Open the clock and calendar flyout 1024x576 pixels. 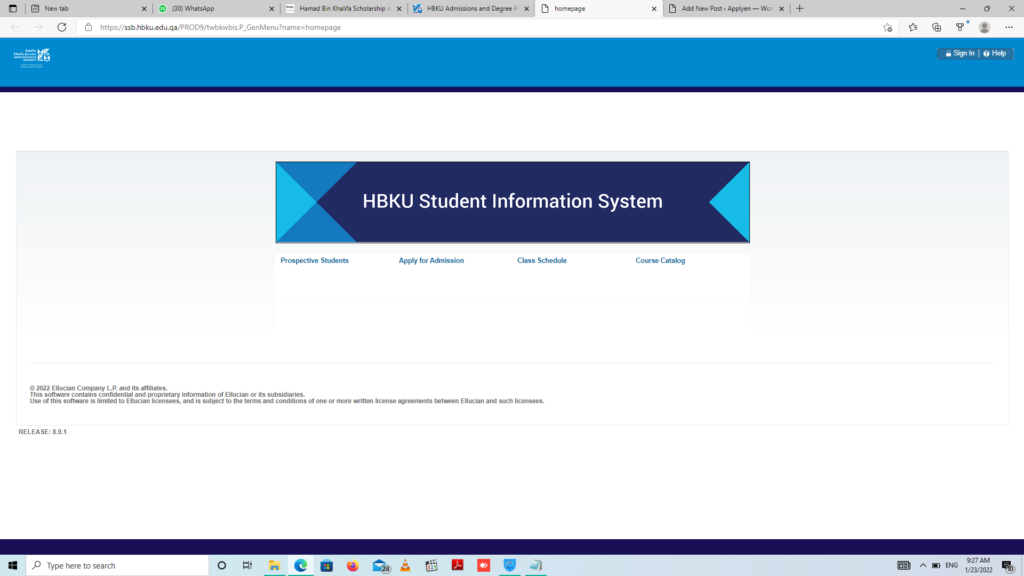click(x=978, y=566)
